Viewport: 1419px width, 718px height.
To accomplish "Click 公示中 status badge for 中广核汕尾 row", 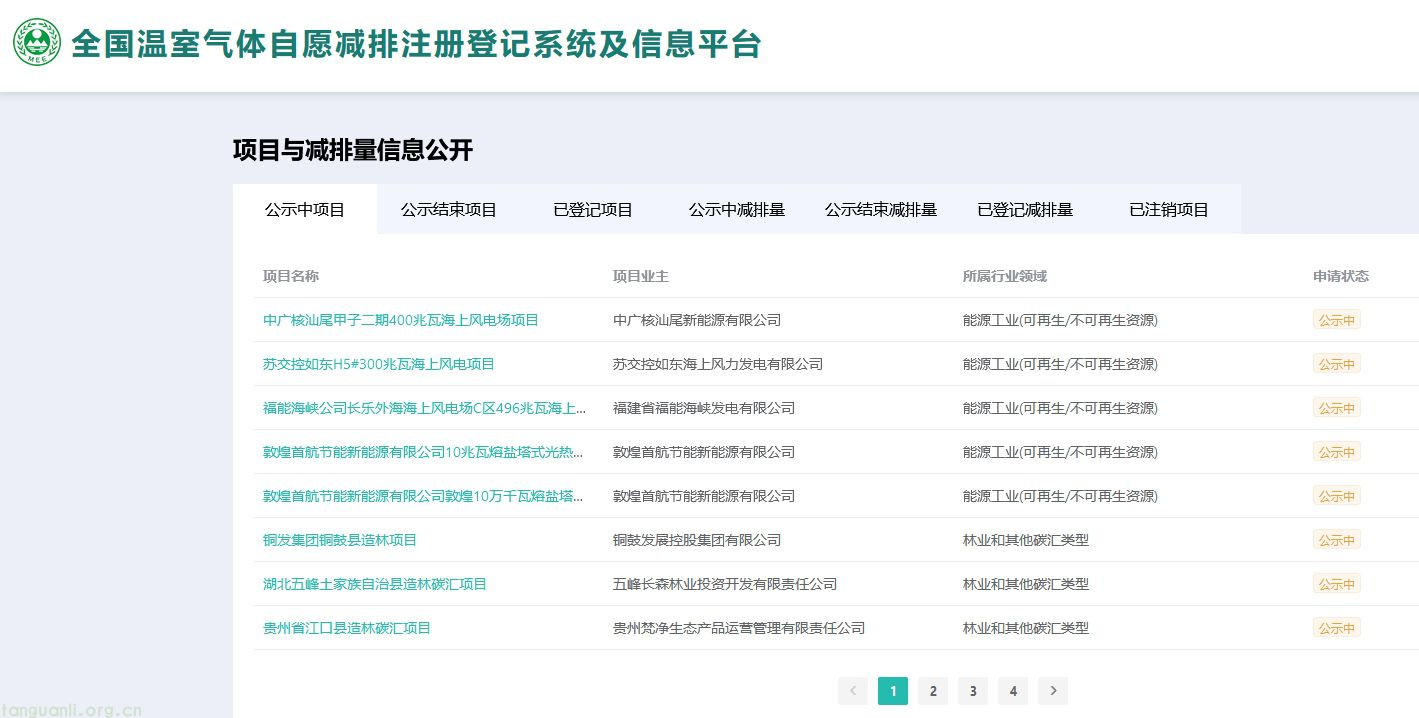I will point(1337,320).
